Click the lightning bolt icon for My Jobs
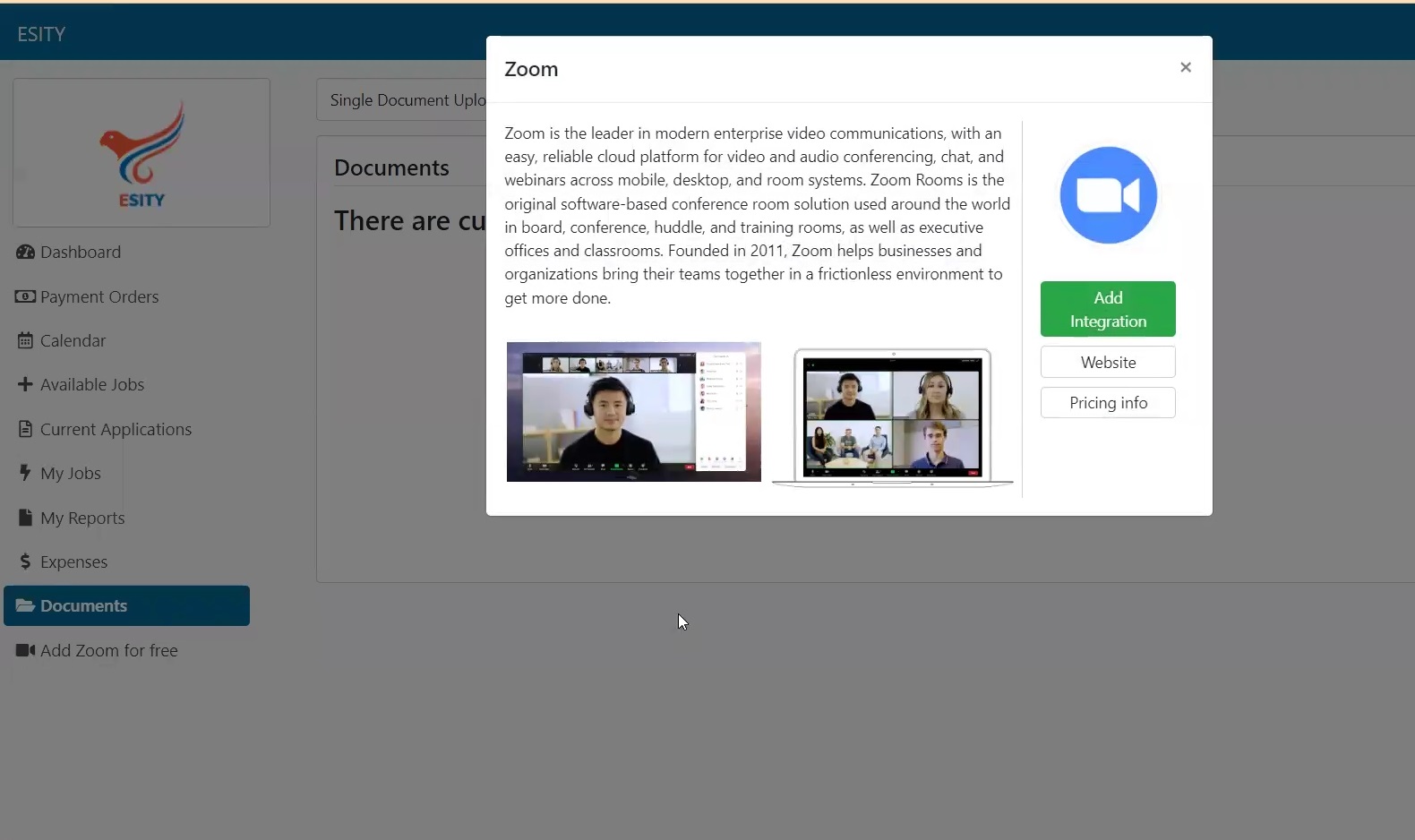This screenshot has width=1415, height=840. pos(25,472)
